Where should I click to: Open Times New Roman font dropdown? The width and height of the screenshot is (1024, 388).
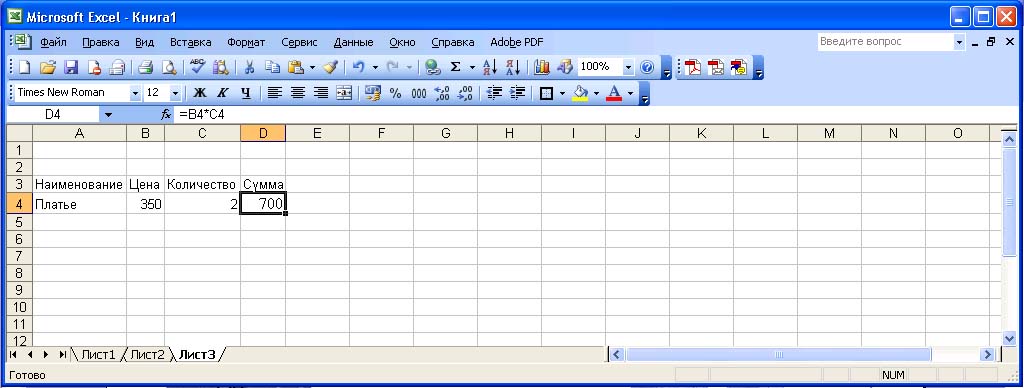click(135, 93)
